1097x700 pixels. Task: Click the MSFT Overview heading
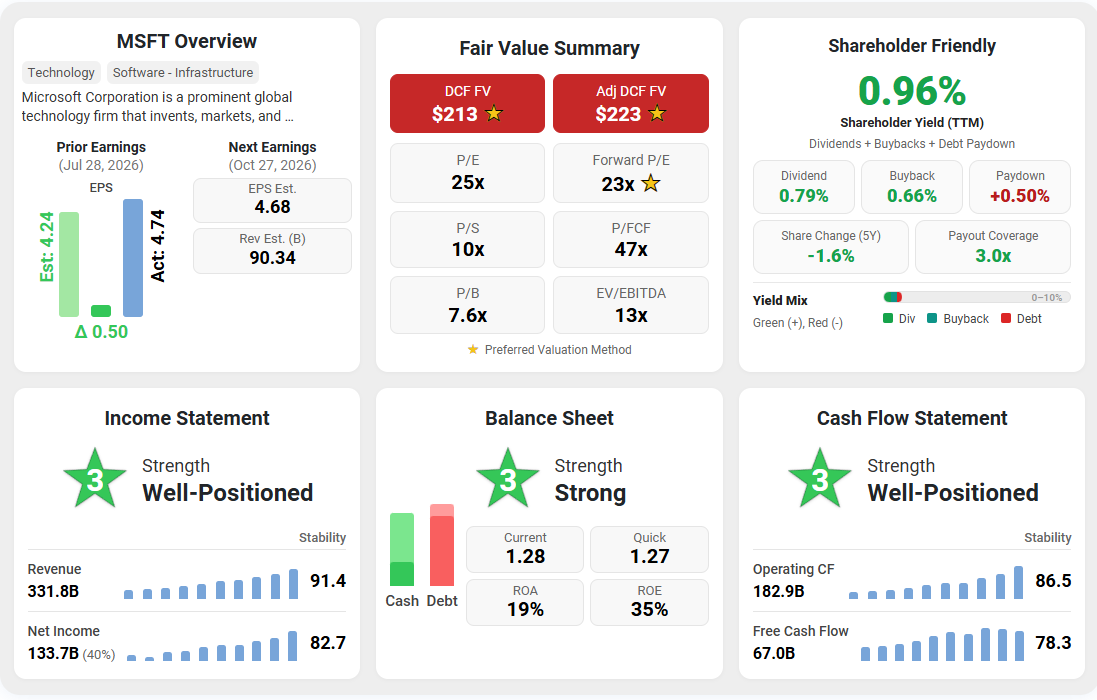186,41
